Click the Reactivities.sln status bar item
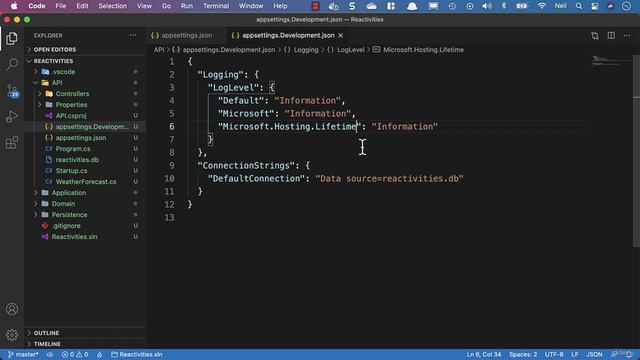 click(137, 354)
